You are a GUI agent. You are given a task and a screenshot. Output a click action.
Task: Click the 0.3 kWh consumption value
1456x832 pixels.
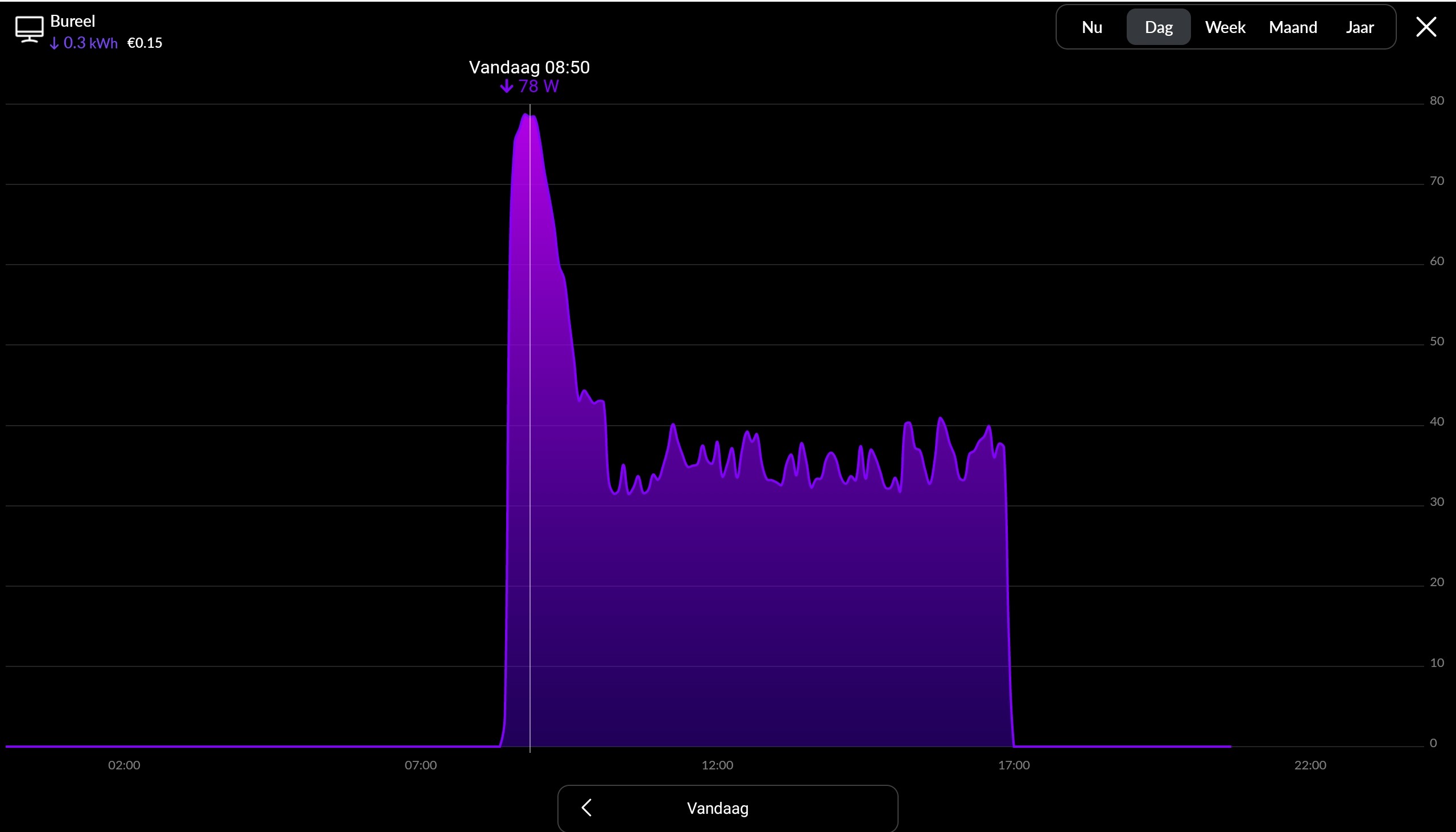click(90, 43)
